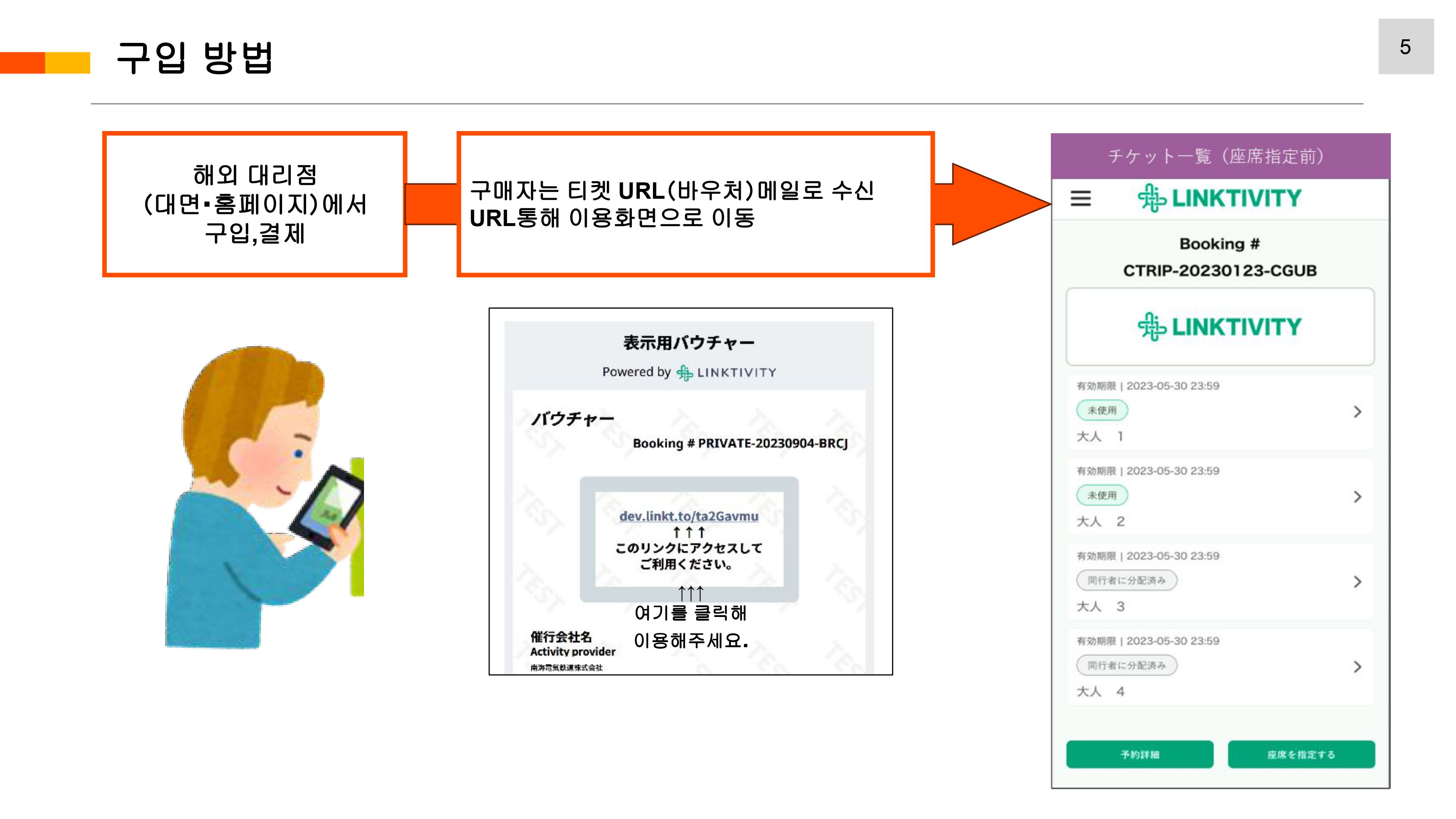Click the orange color block beside title
The image size is (1456, 819).
click(x=23, y=63)
